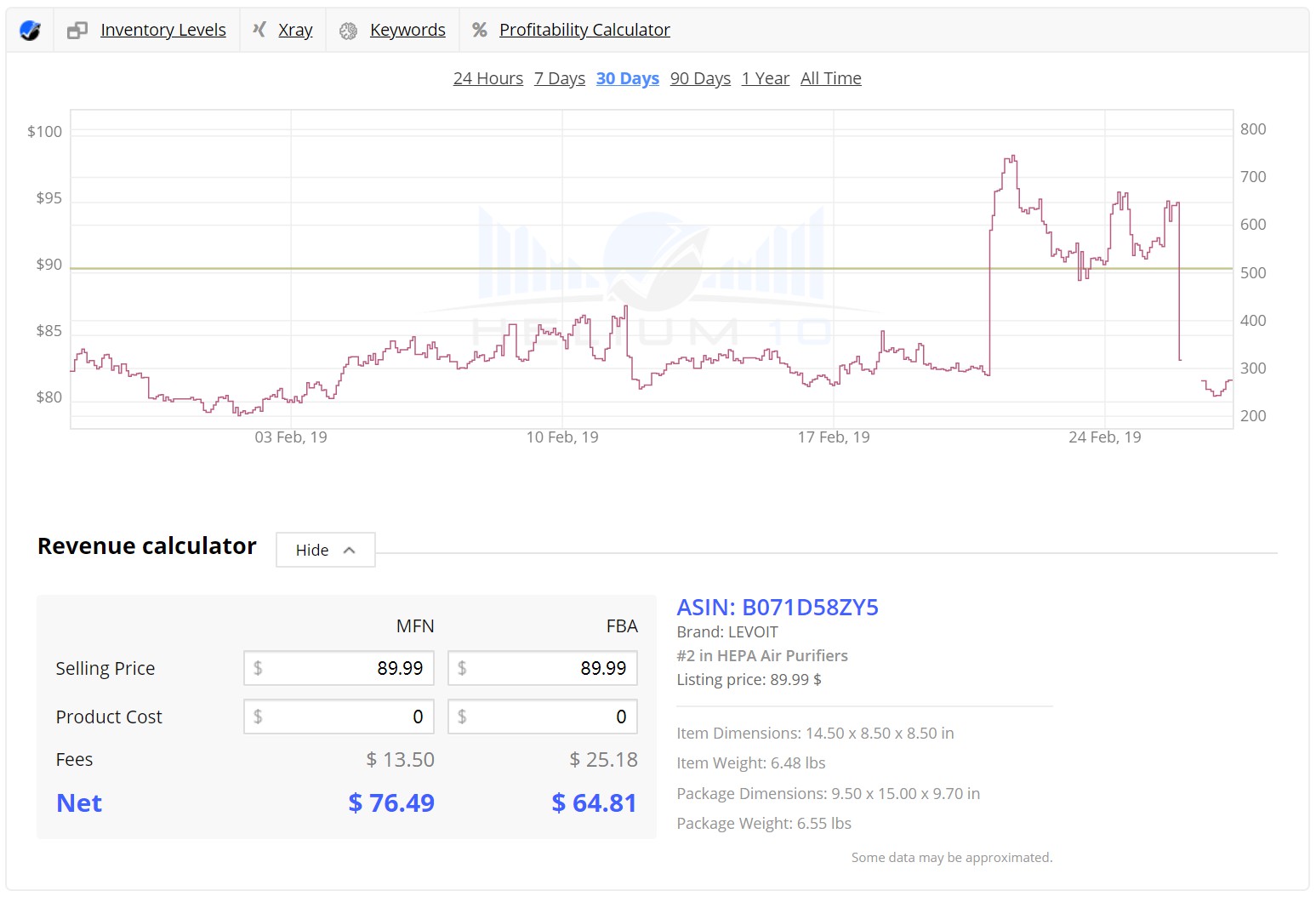1316x908 pixels.
Task: Select the 30 Days range
Action: [x=628, y=78]
